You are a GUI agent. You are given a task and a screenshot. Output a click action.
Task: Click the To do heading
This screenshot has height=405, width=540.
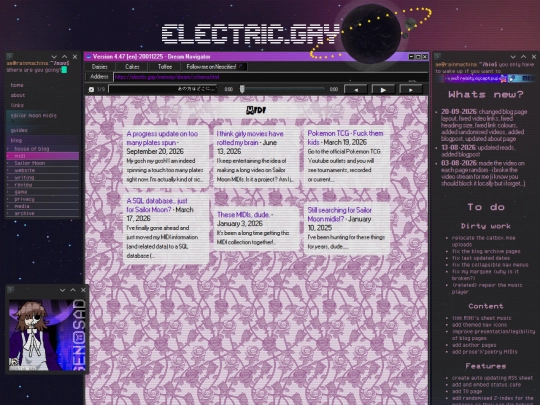486,207
